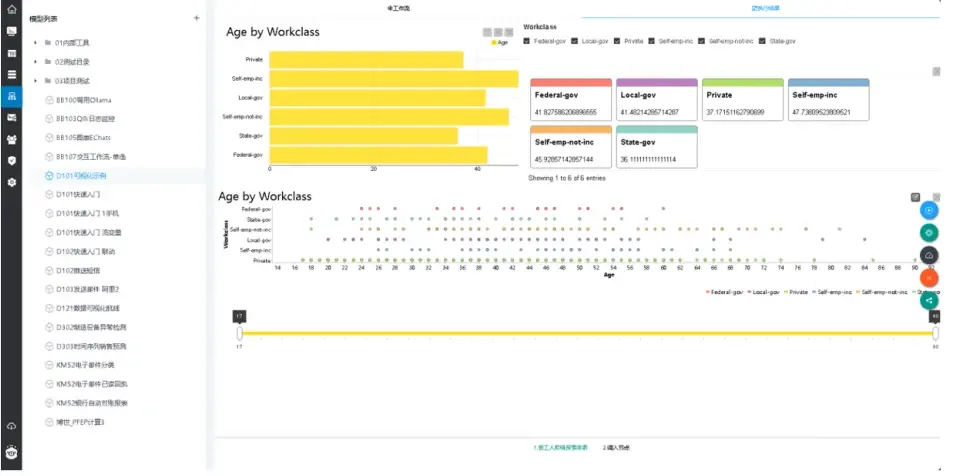
Task: Uncheck the Federal-gov workclass checkbox
Action: 528,41
